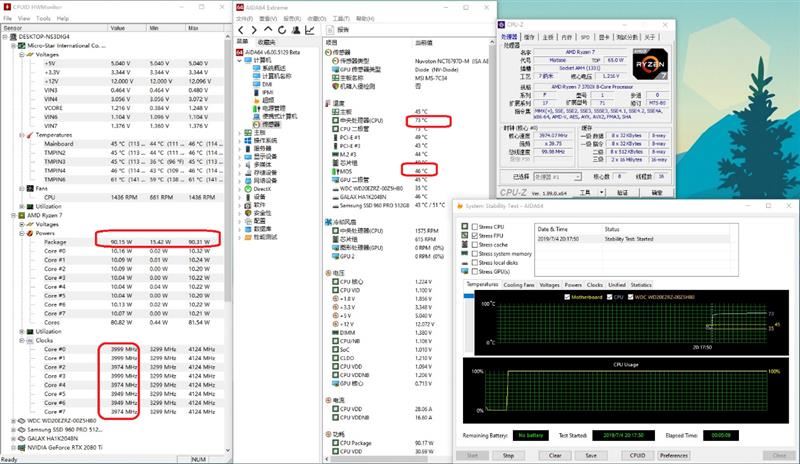The width and height of the screenshot is (800, 464).
Task: Collapse the DESKTOP-NS3DIG4 tree node
Action: coord(5,37)
